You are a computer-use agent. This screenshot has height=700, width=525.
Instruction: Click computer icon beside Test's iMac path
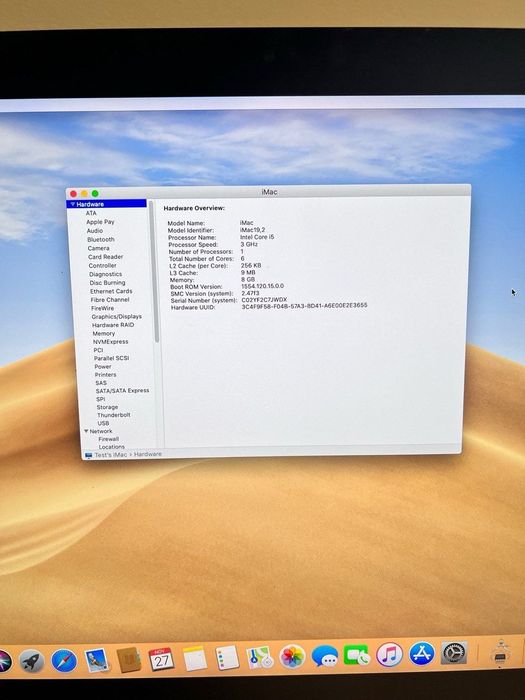tap(88, 455)
